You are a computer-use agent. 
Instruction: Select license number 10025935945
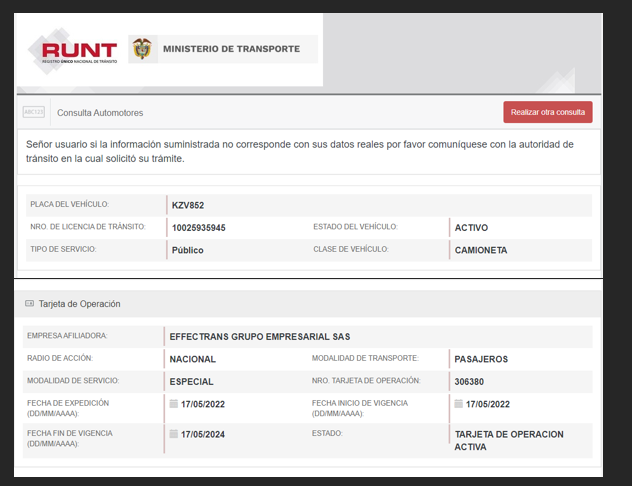click(199, 228)
